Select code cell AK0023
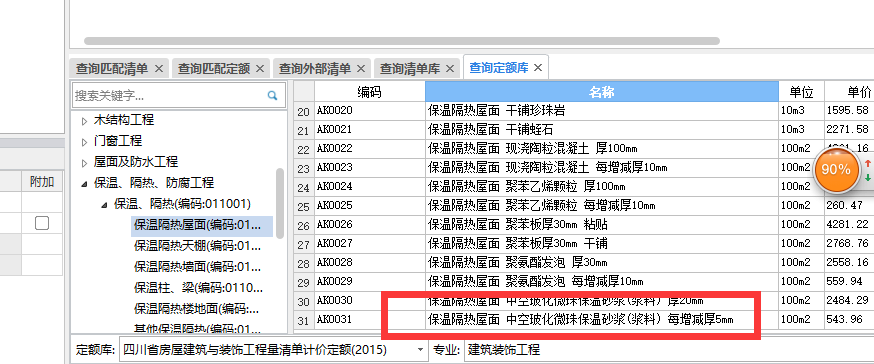Image resolution: width=874 pixels, height=364 pixels. (370, 168)
